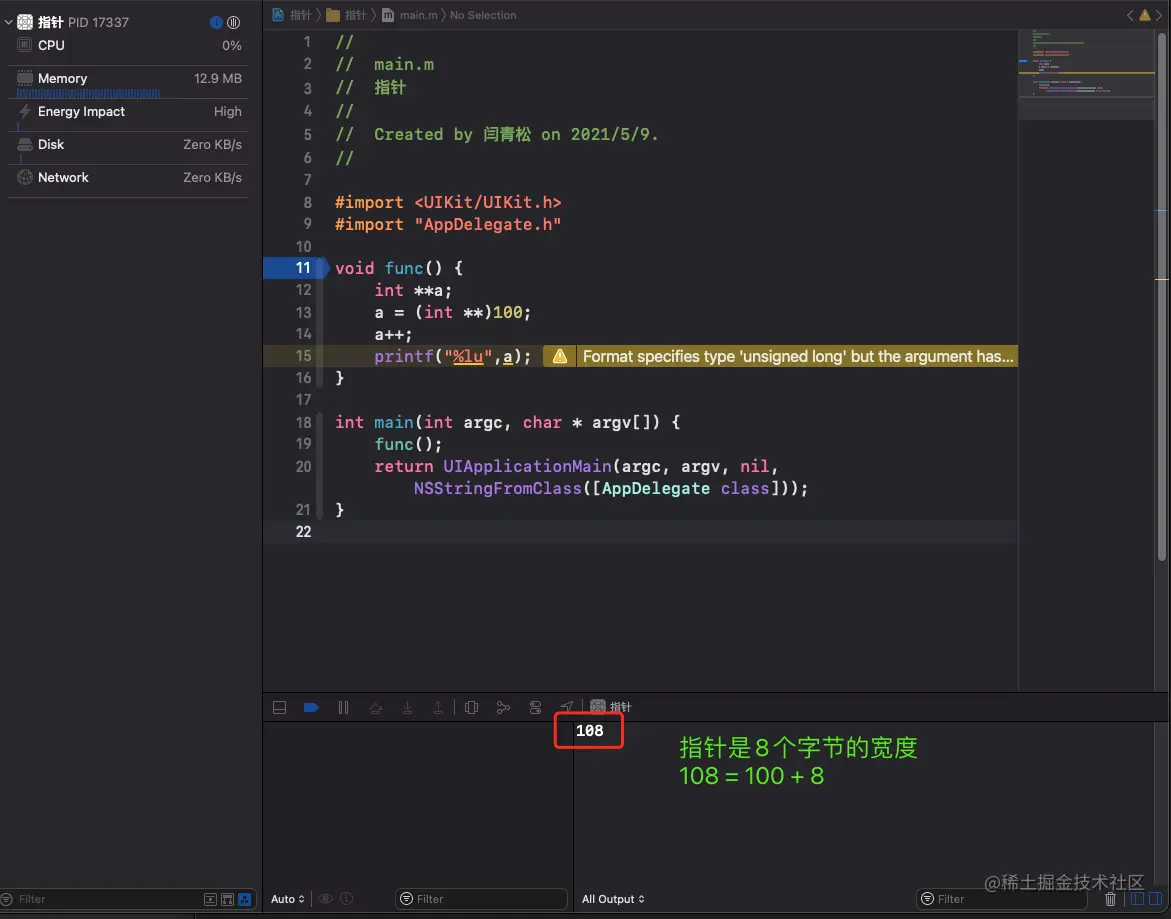Toggle the first navigator filter option icon
This screenshot has width=1171, height=919.
[210, 900]
